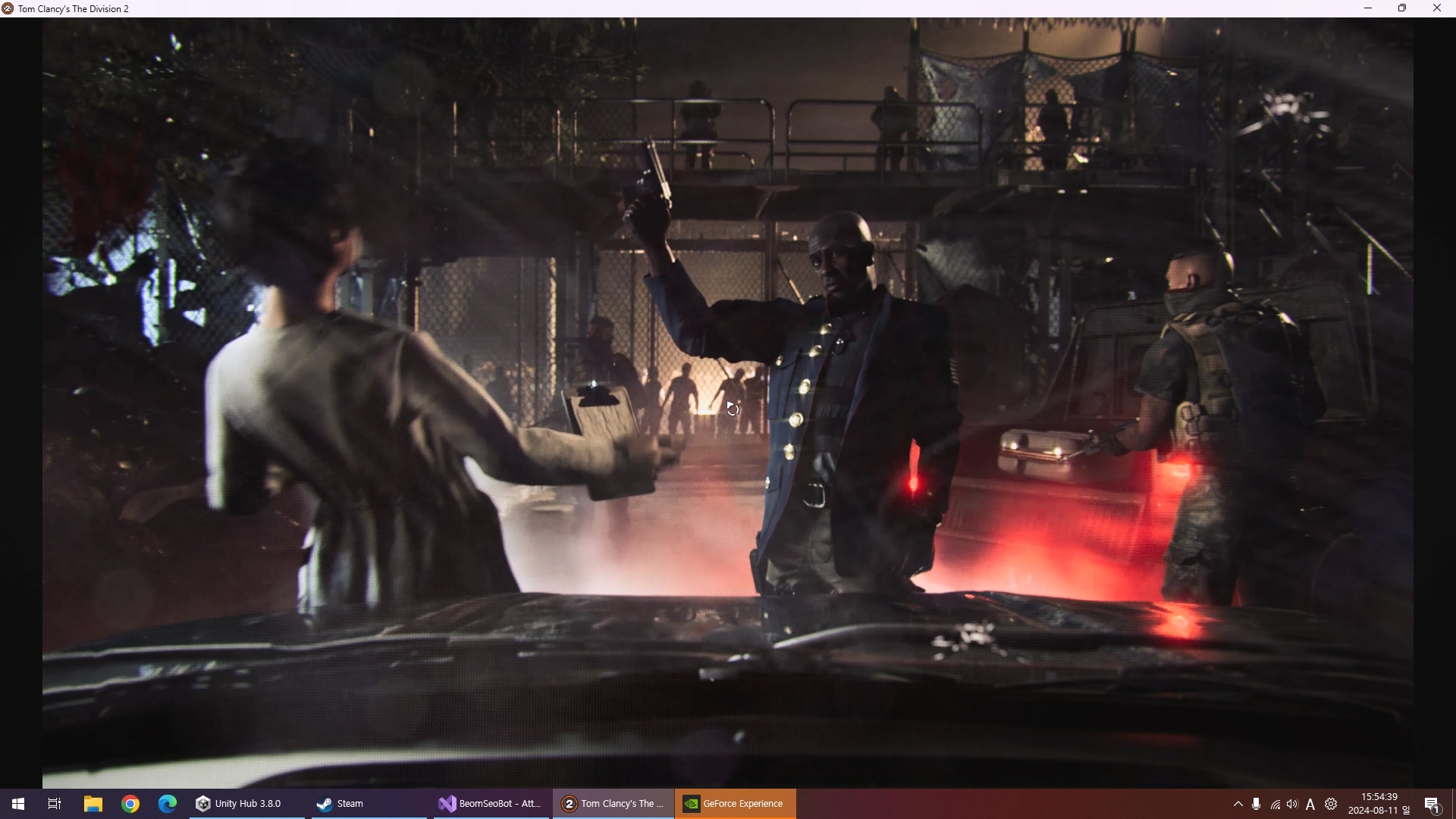Open the volume speaker control

tap(1293, 804)
